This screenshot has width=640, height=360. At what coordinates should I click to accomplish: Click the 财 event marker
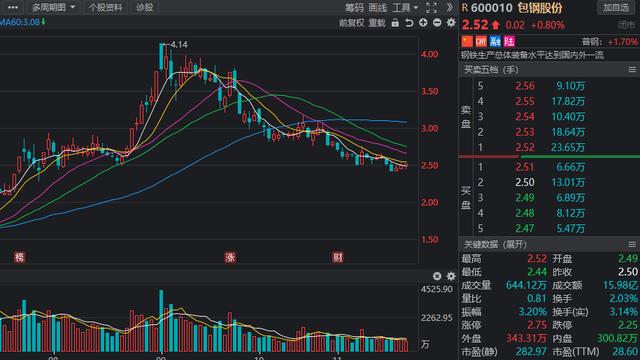coord(338,257)
